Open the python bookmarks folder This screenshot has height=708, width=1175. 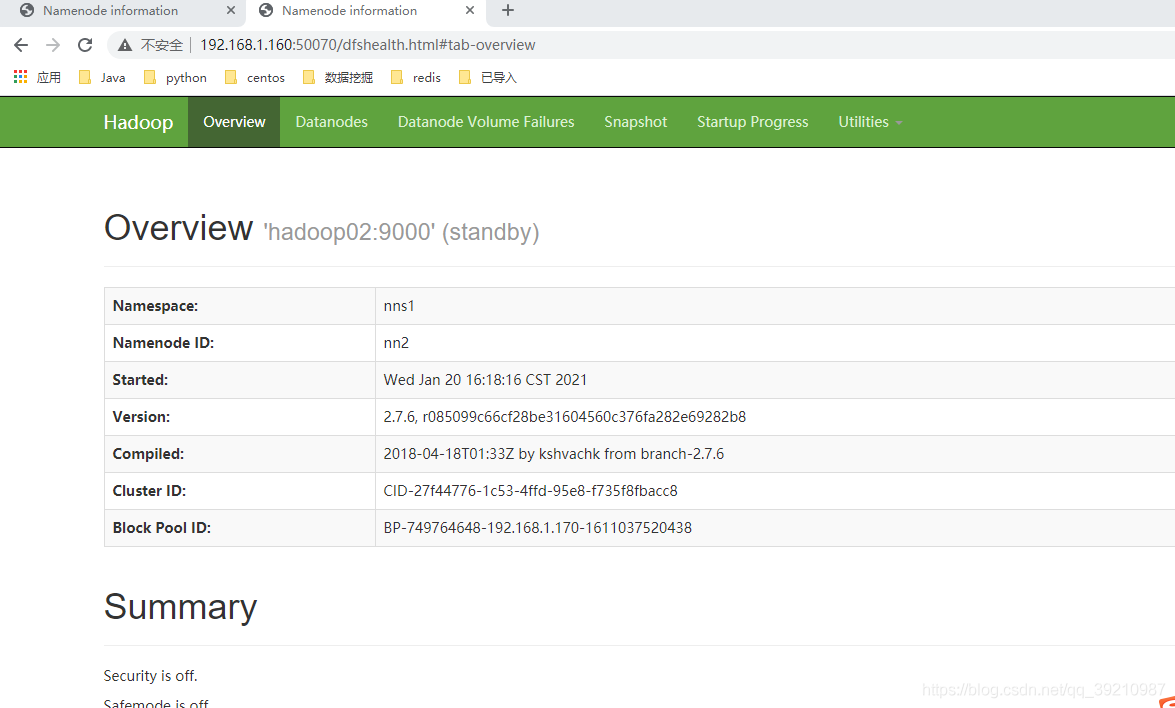coord(175,77)
